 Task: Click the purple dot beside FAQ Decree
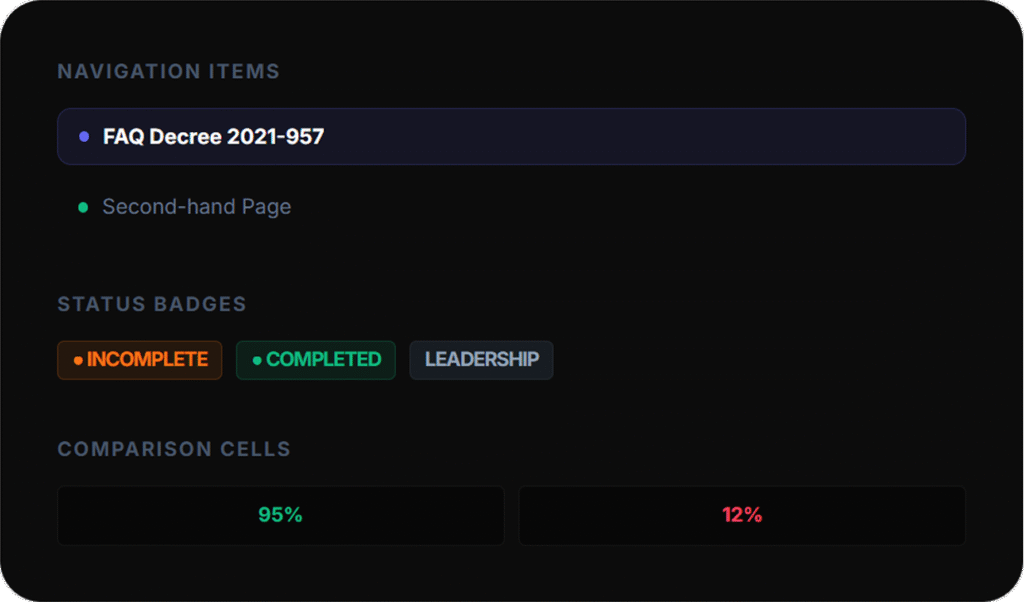[84, 136]
